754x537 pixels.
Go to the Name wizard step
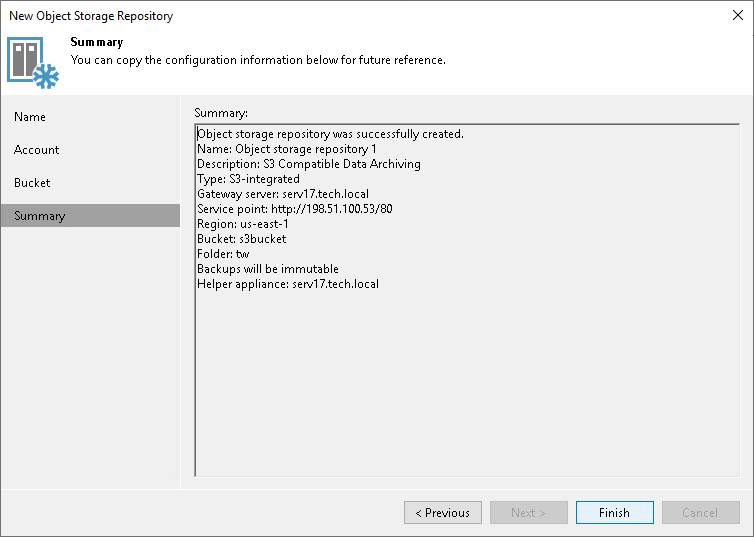tap(30, 117)
